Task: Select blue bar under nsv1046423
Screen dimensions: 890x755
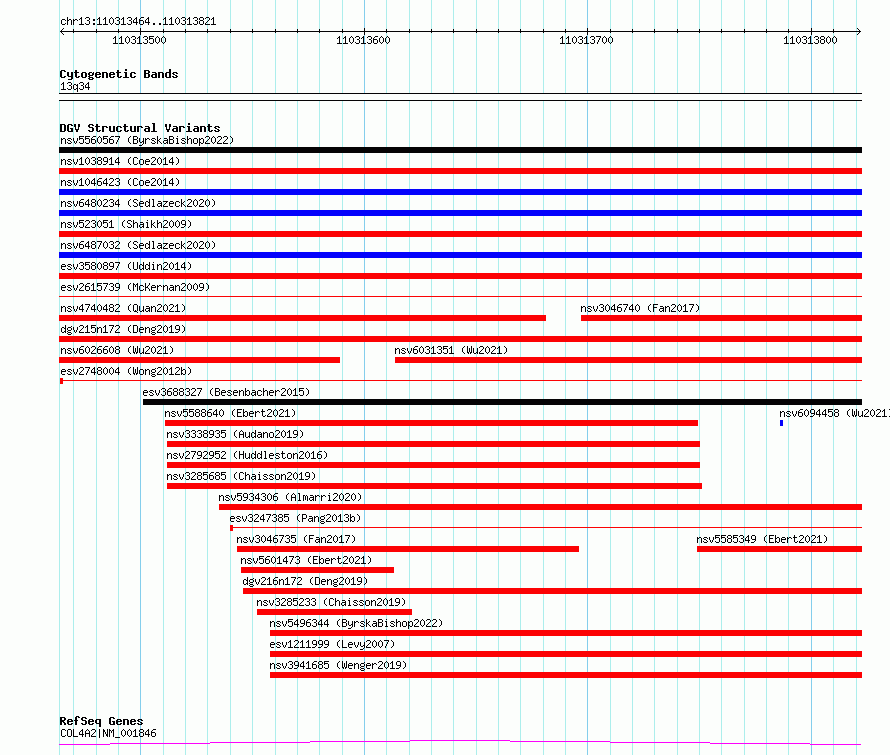Action: (x=460, y=192)
